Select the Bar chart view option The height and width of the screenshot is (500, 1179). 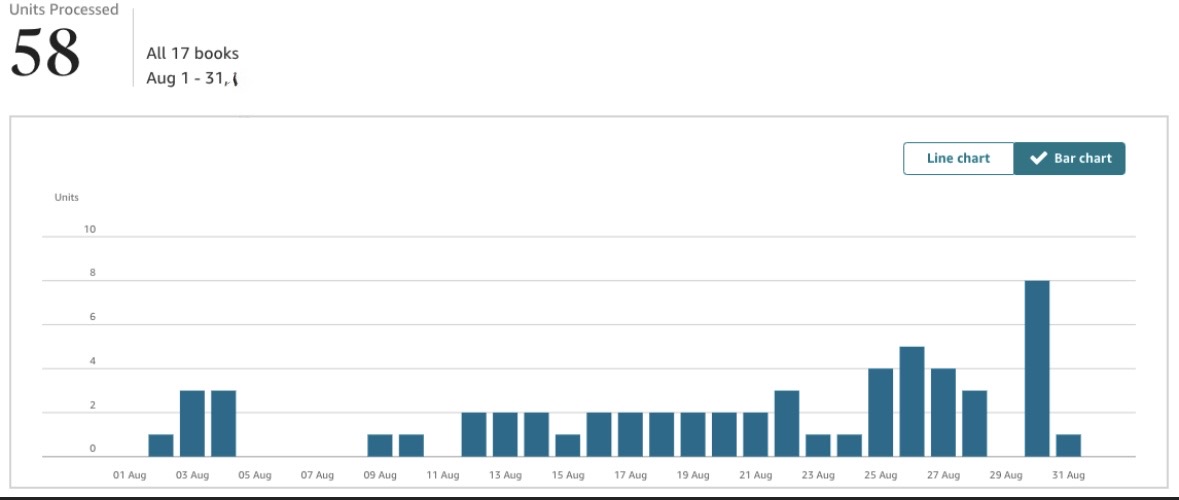[1069, 159]
